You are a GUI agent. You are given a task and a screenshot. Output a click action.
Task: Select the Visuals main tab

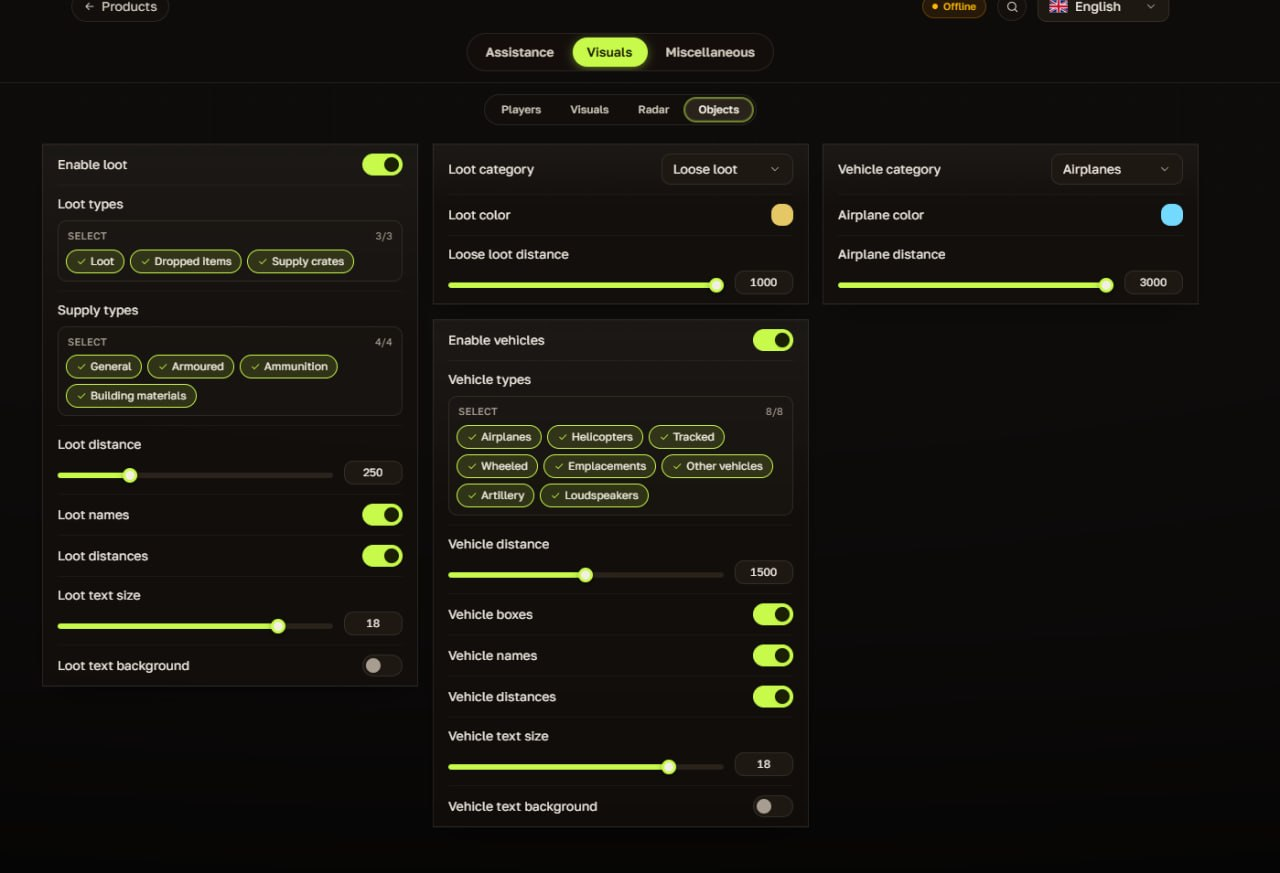610,52
